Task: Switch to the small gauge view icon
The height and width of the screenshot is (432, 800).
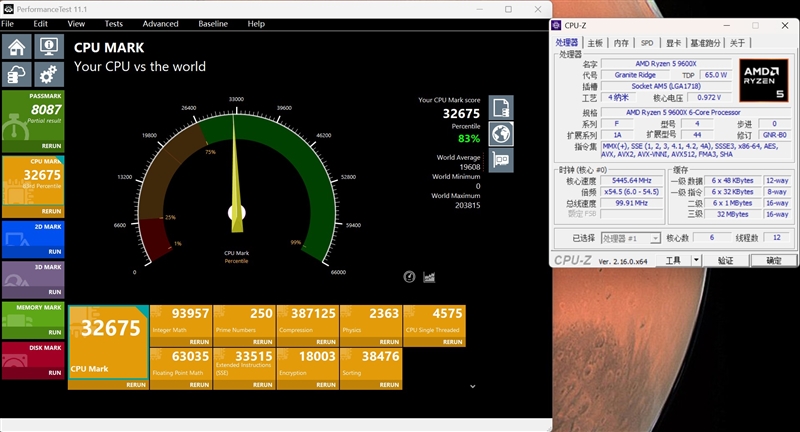Action: [x=409, y=277]
